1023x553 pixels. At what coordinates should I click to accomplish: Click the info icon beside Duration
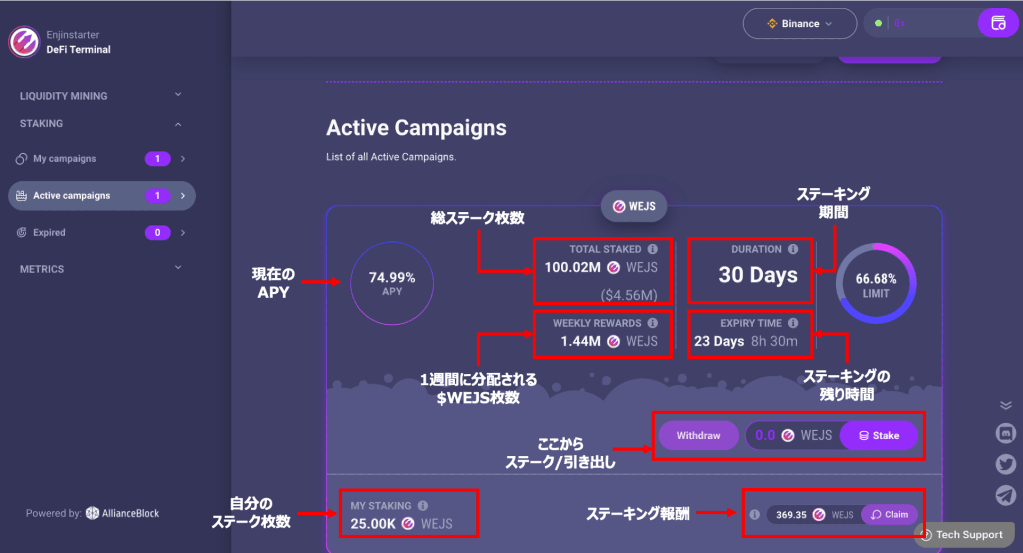pyautogui.click(x=793, y=249)
